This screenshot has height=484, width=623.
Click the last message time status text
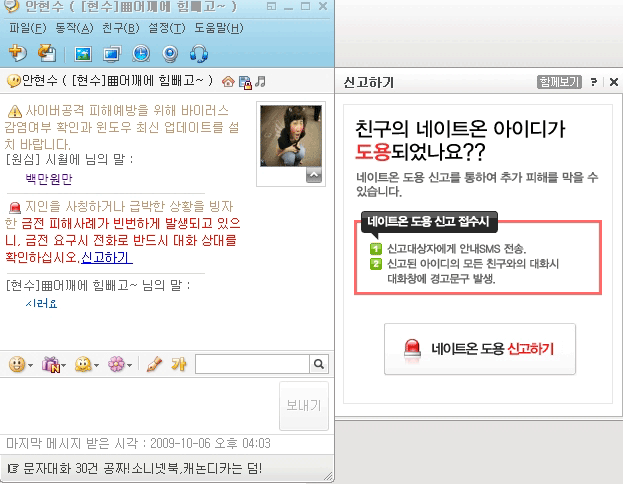(138, 443)
